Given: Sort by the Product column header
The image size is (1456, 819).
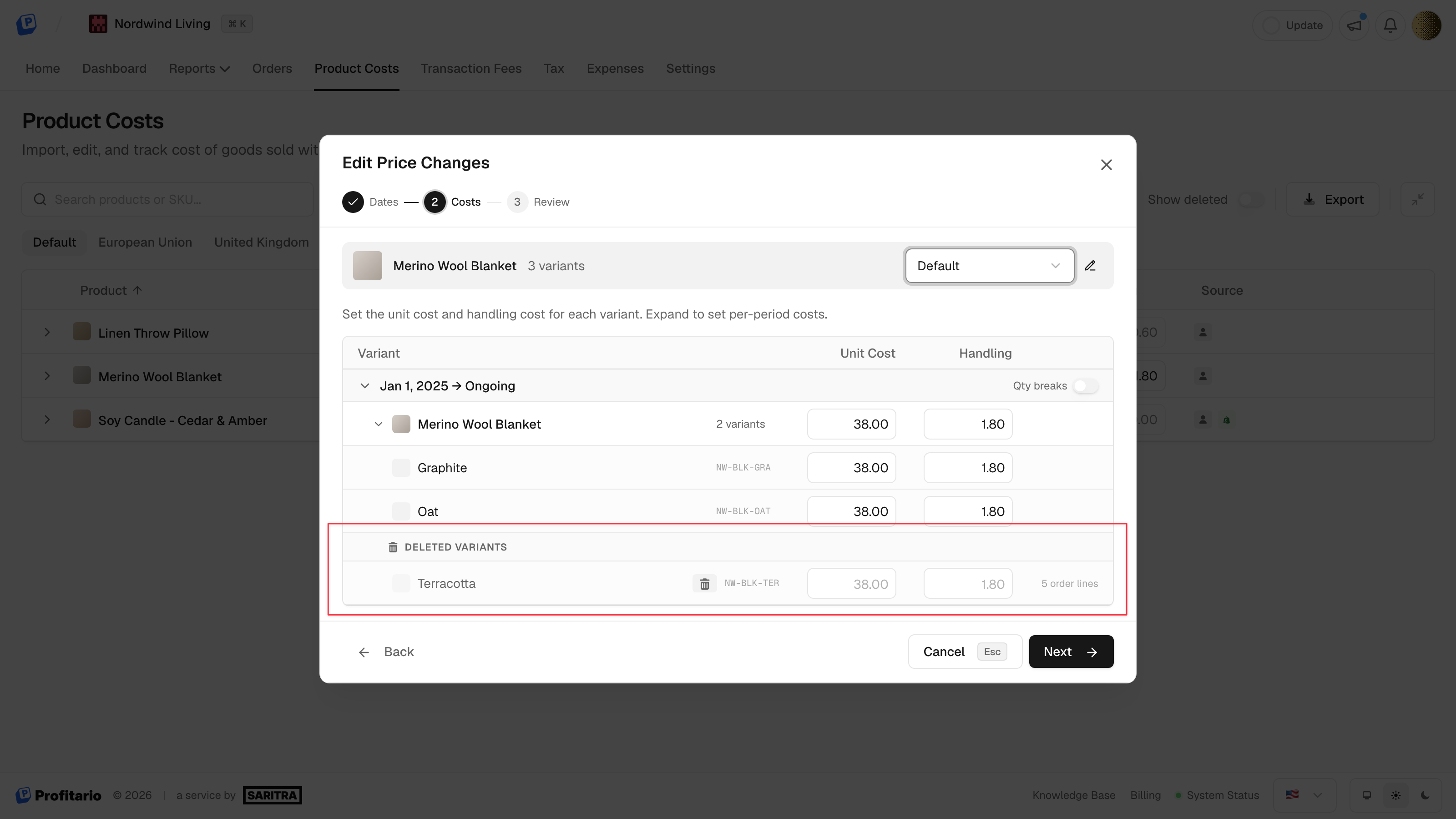Looking at the screenshot, I should [111, 291].
